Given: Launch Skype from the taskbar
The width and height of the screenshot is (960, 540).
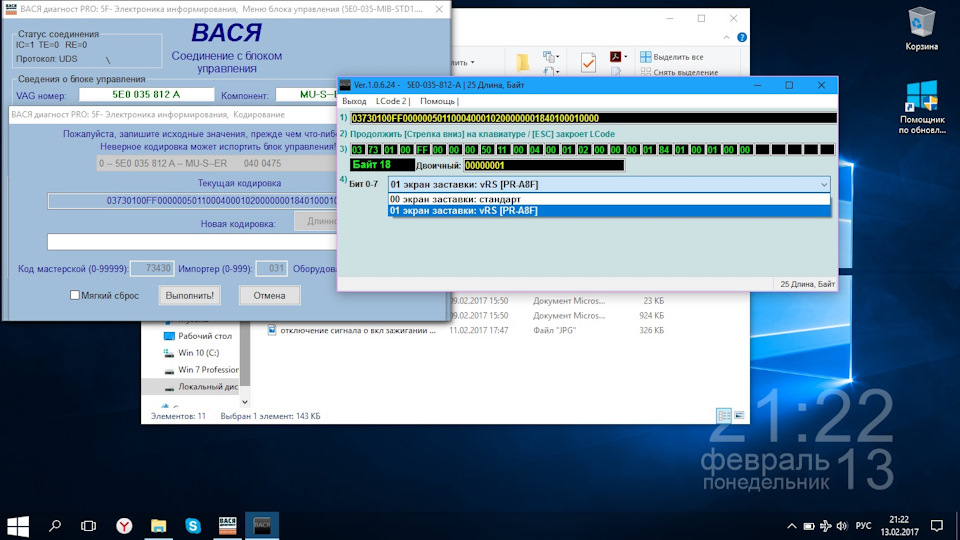Looking at the screenshot, I should (192, 525).
